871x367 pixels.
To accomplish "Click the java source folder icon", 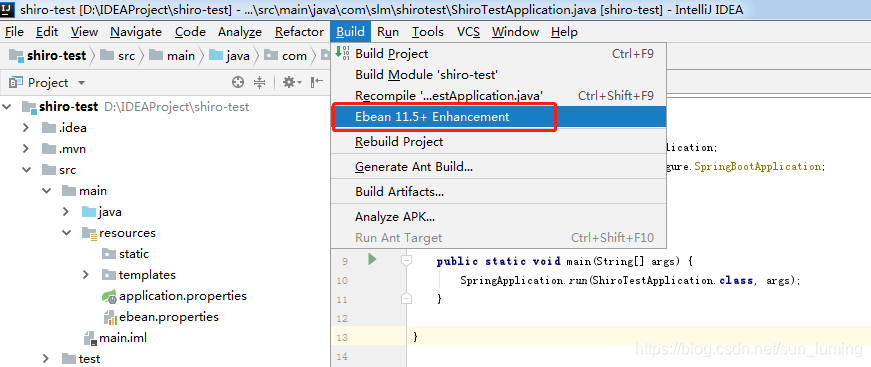I will coord(89,212).
